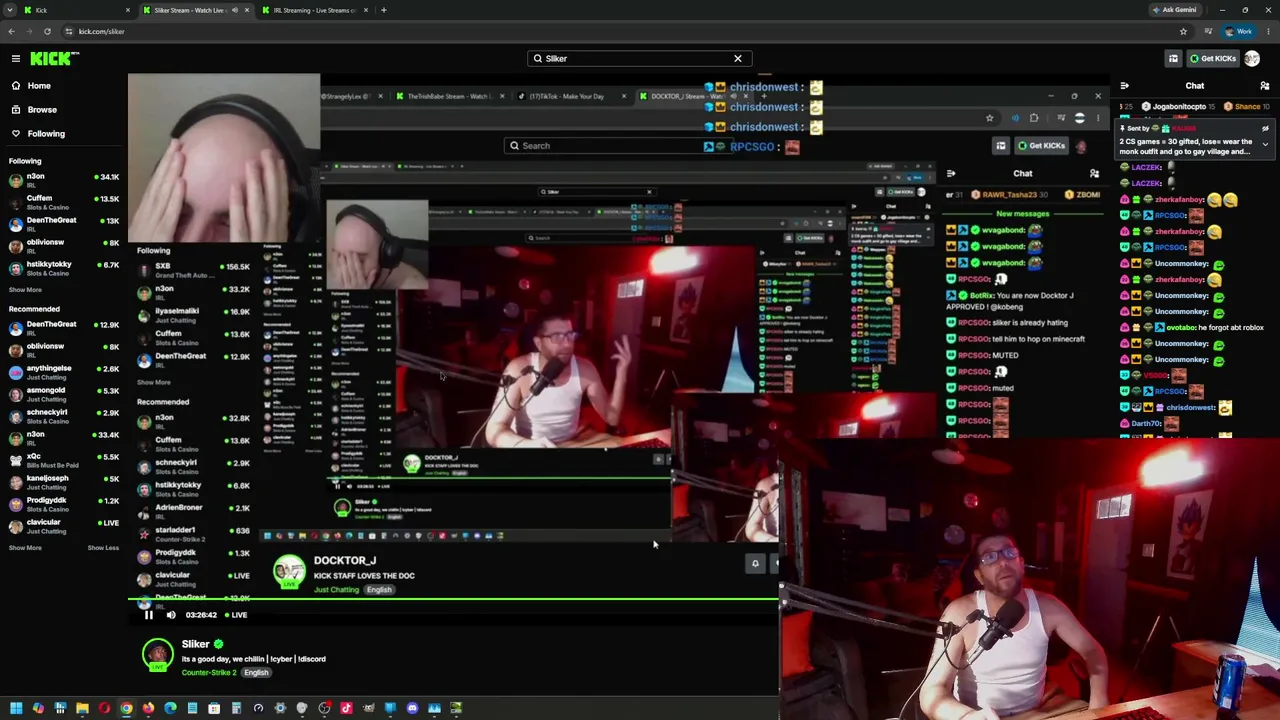Hide the pinned chat message
This screenshot has width=1280, height=720.
(x=1265, y=129)
